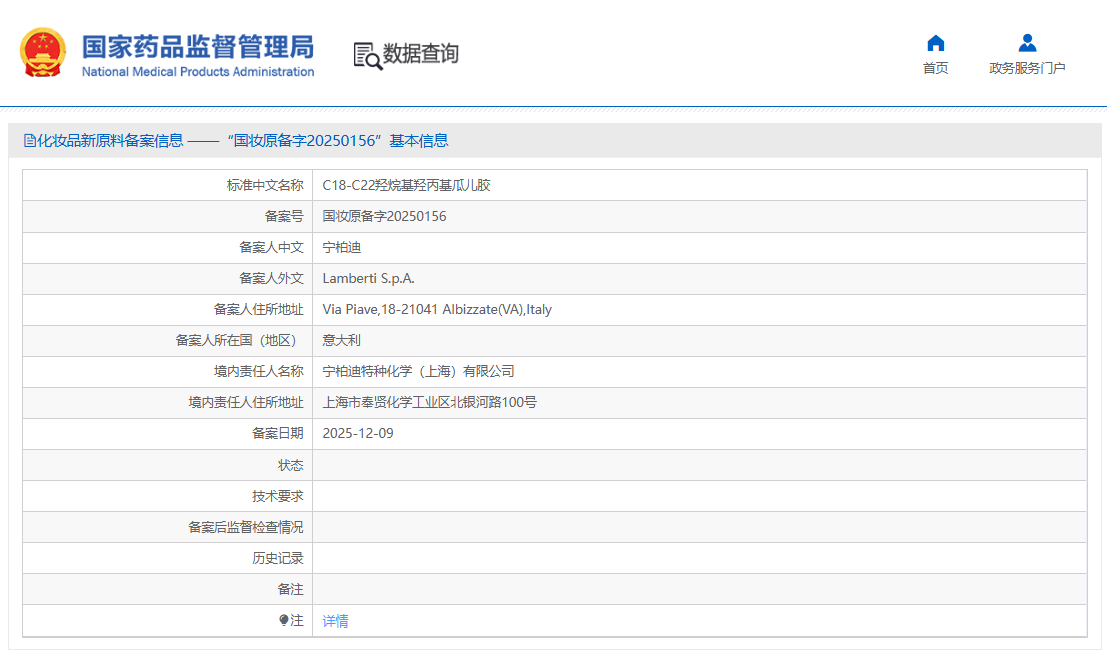Click the lightbulb icon beside 注
1107x655 pixels.
pos(284,620)
